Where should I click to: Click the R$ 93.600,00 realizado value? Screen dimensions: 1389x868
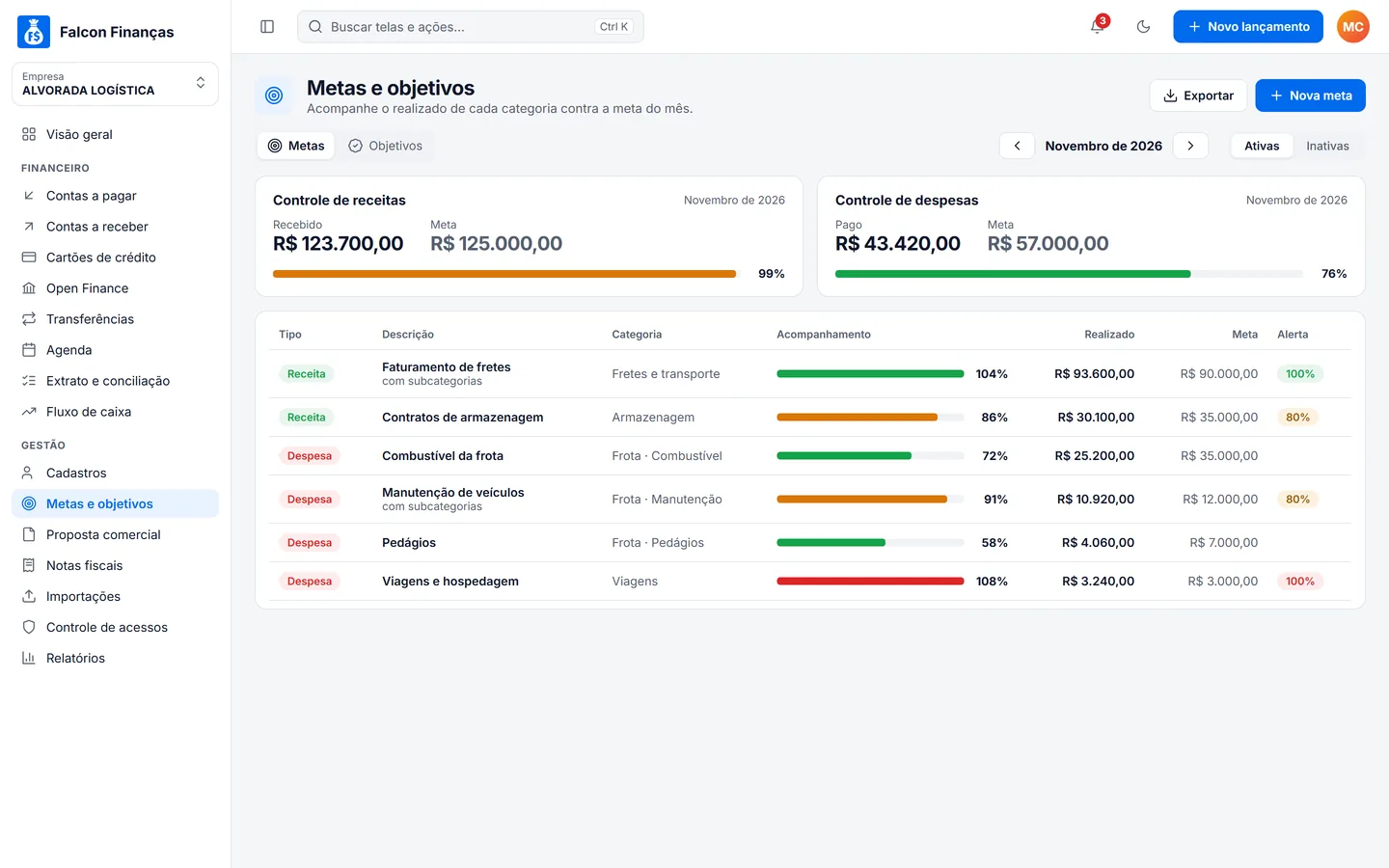click(x=1094, y=374)
